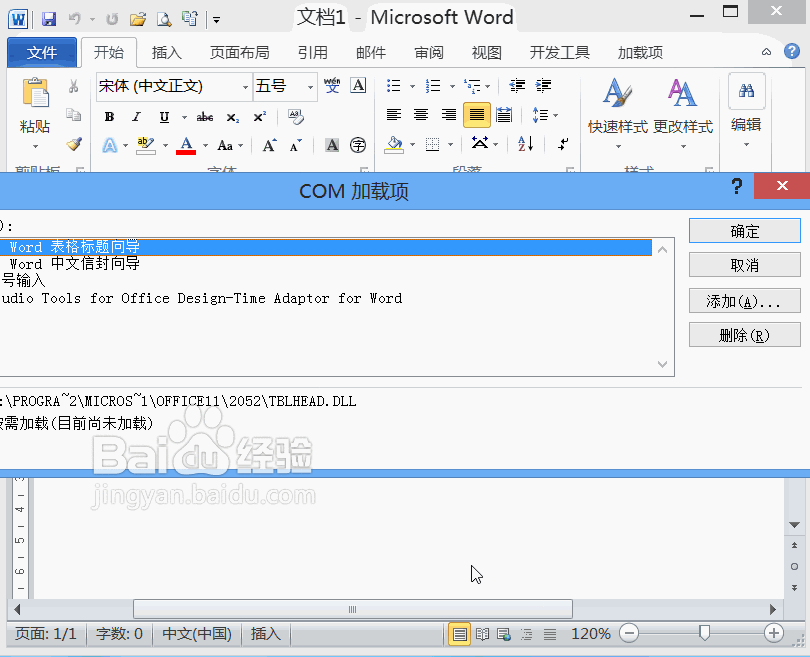This screenshot has width=810, height=657.
Task: Expand the Shading paint bucket dropdown
Action: 412,145
